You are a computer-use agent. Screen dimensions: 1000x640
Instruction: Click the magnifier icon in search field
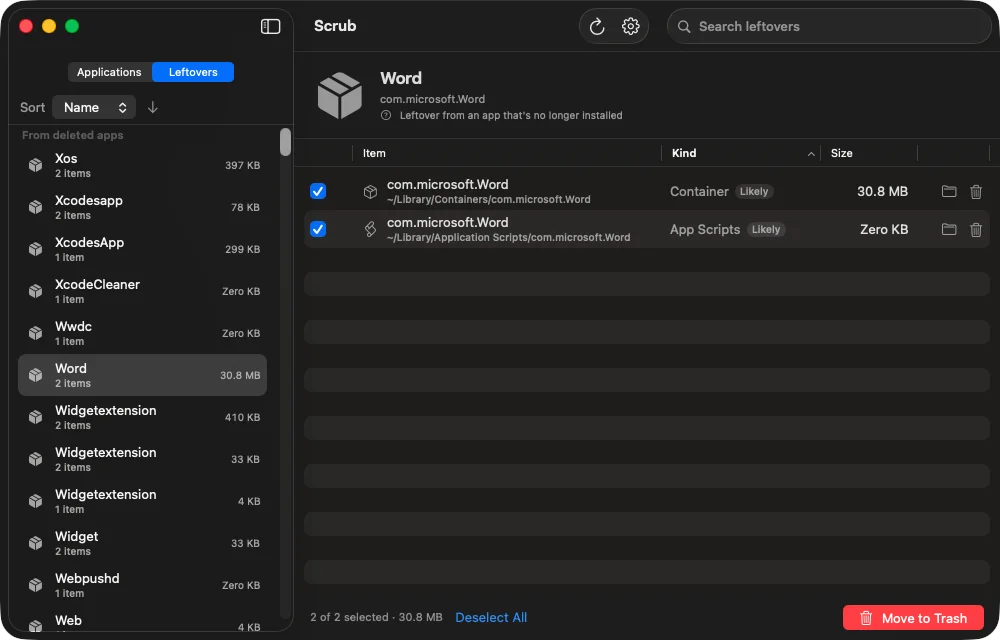[x=684, y=27]
